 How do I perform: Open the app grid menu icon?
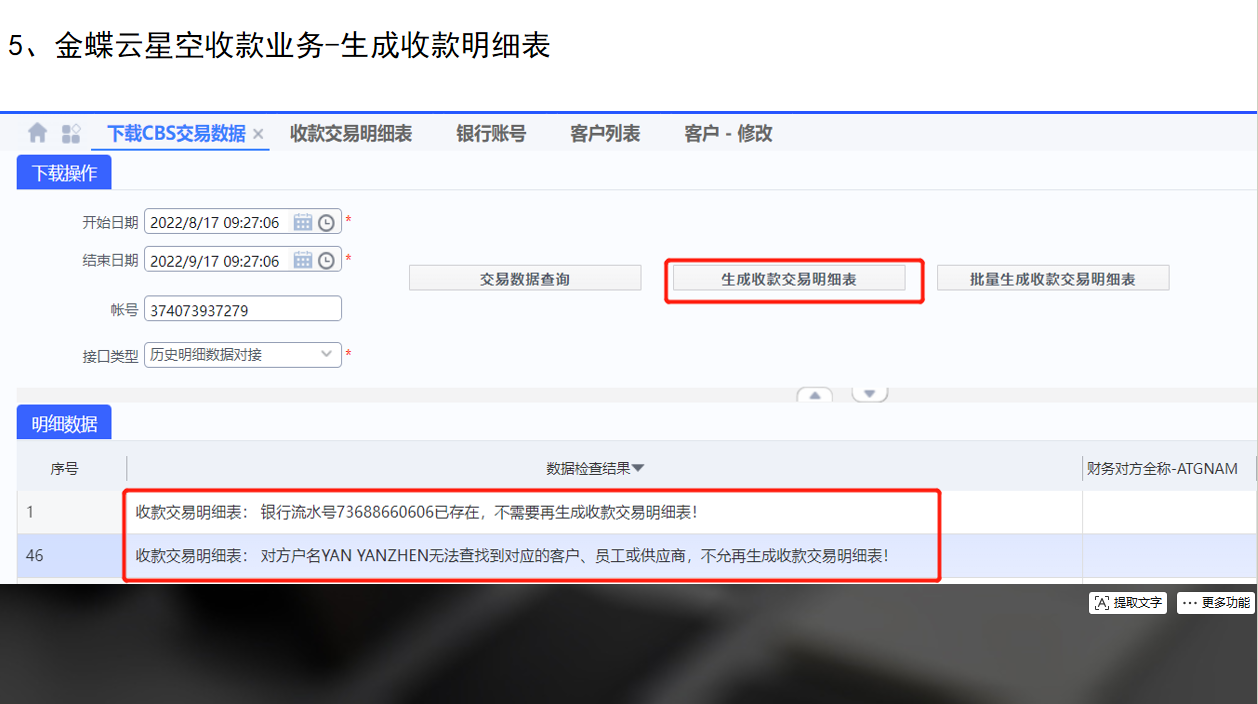(71, 133)
